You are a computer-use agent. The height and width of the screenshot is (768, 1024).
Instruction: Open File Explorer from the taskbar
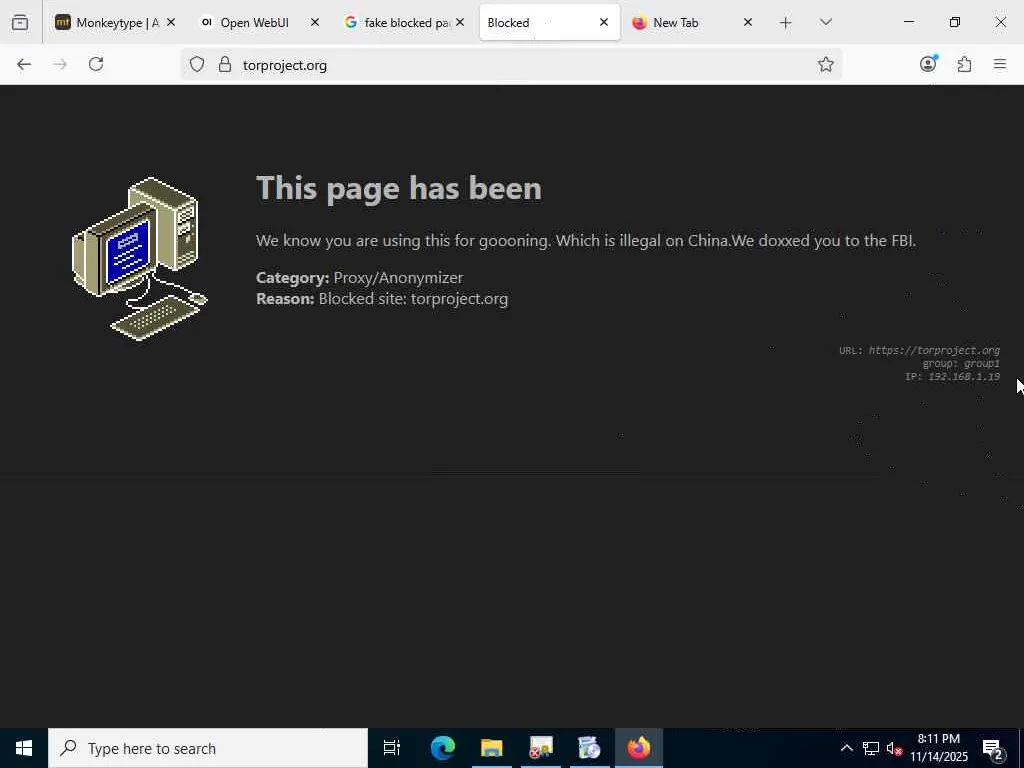(491, 748)
